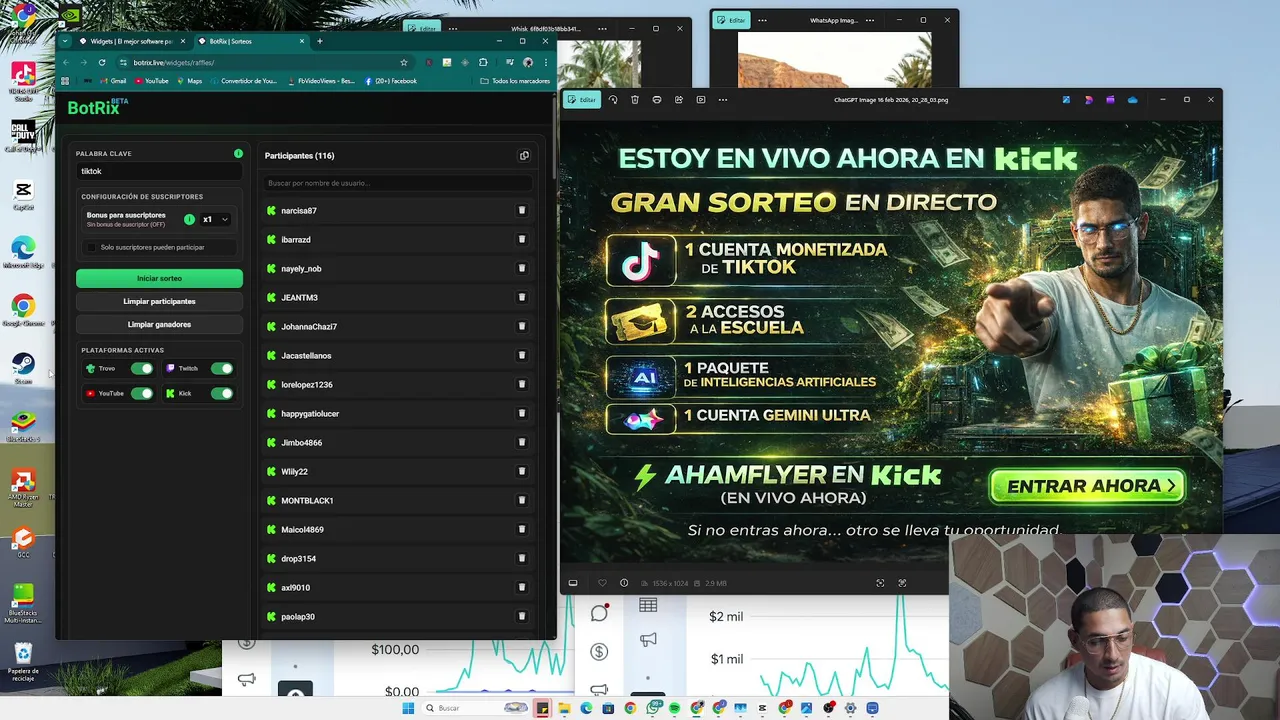The image size is (1280, 720).
Task: Toggle Twitch platform switch
Action: click(222, 369)
